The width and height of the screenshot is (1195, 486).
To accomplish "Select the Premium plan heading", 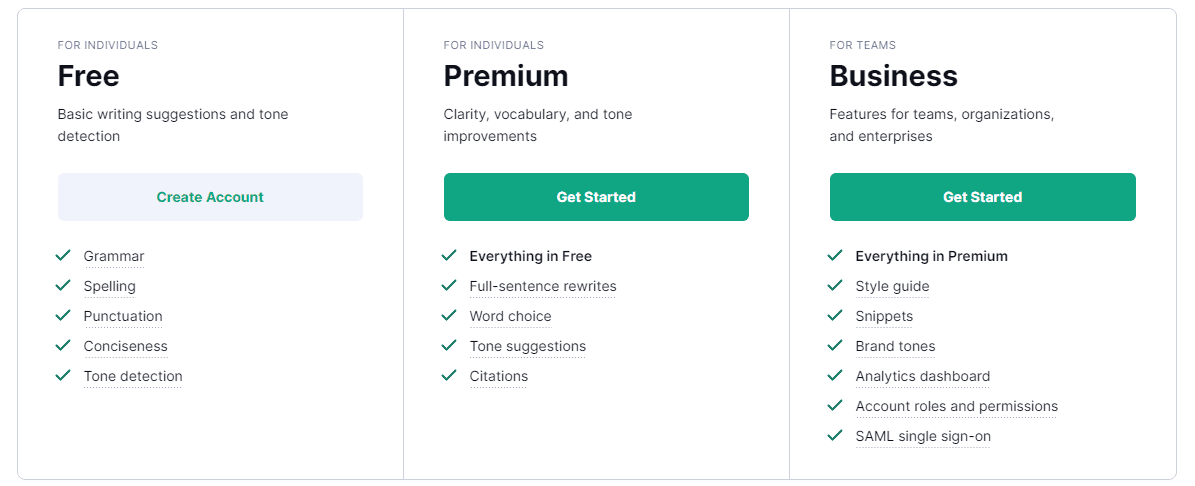I will (x=506, y=76).
